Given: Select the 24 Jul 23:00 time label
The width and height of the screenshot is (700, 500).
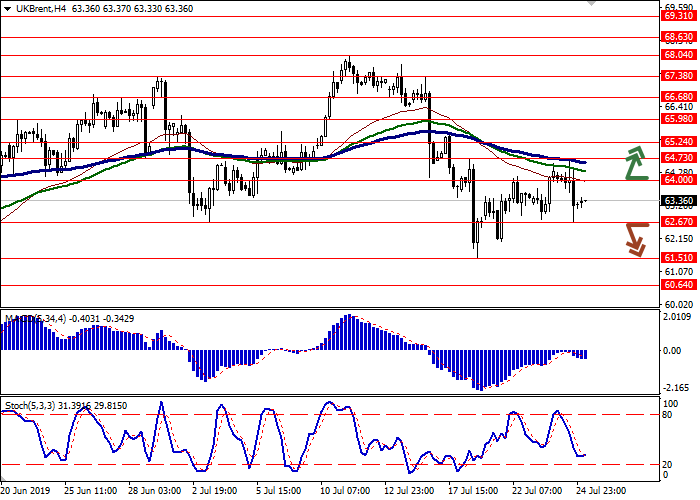Looking at the screenshot, I should 598,491.
